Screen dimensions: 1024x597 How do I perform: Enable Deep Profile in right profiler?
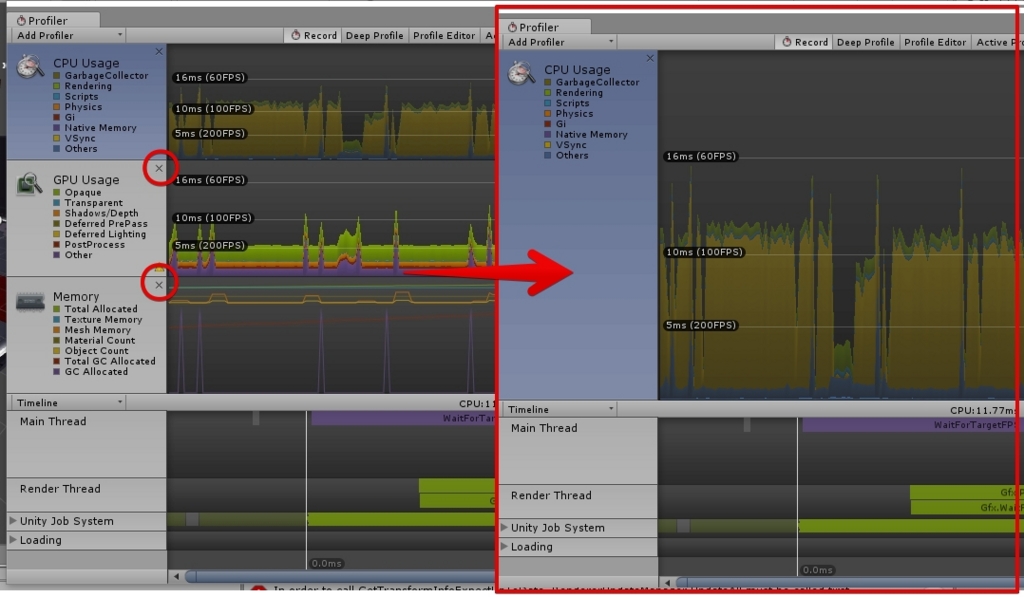point(865,42)
